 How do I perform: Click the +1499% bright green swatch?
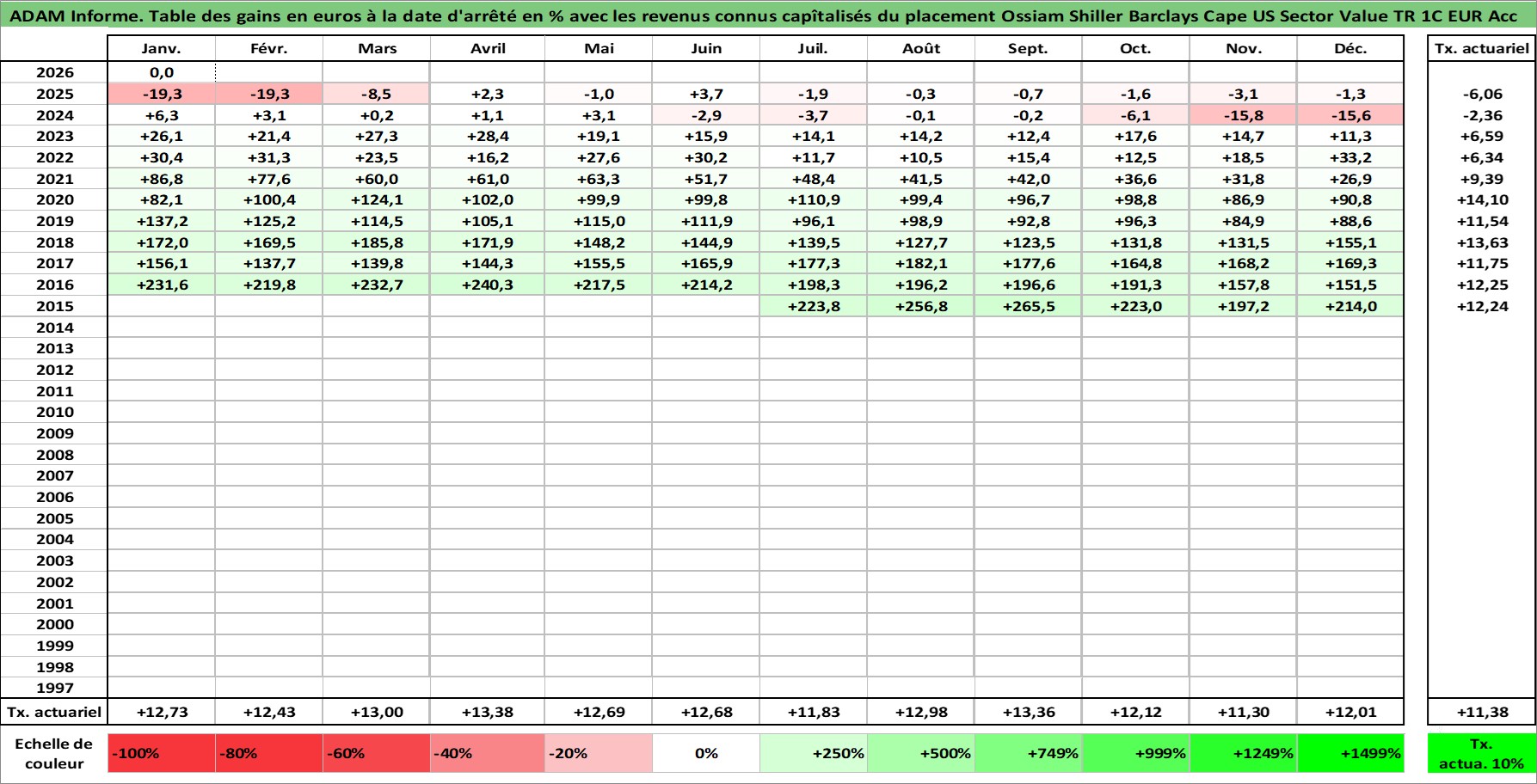[x=1350, y=753]
